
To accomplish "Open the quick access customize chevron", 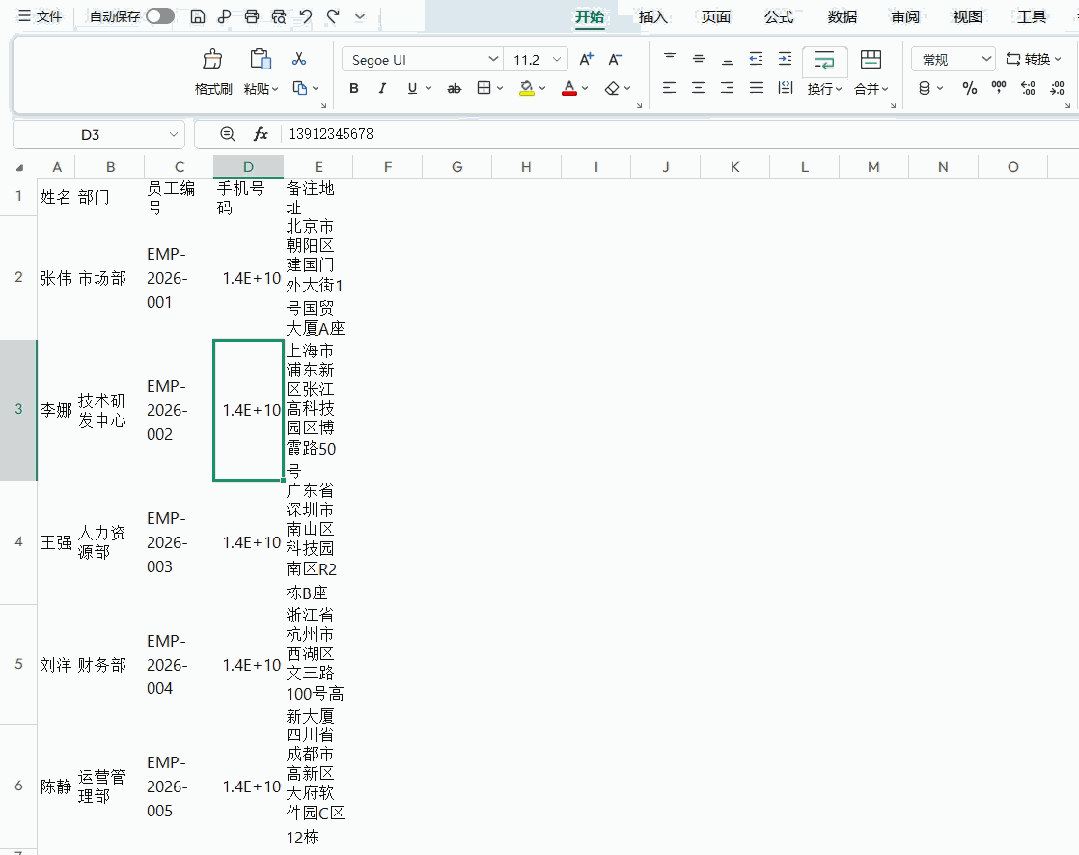I will click(360, 17).
